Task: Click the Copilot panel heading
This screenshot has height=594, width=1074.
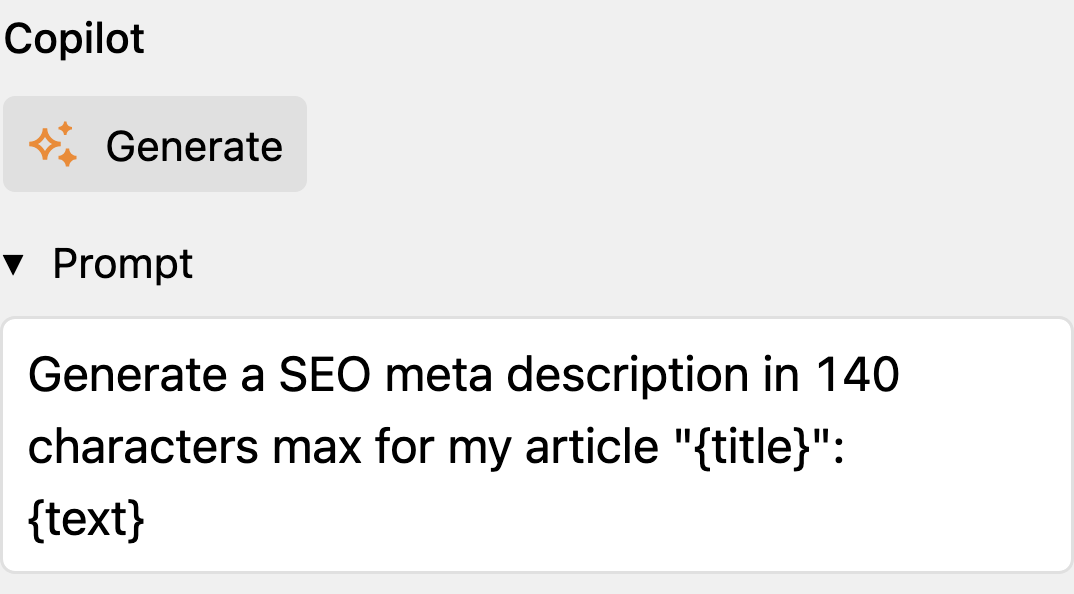Action: tap(74, 38)
